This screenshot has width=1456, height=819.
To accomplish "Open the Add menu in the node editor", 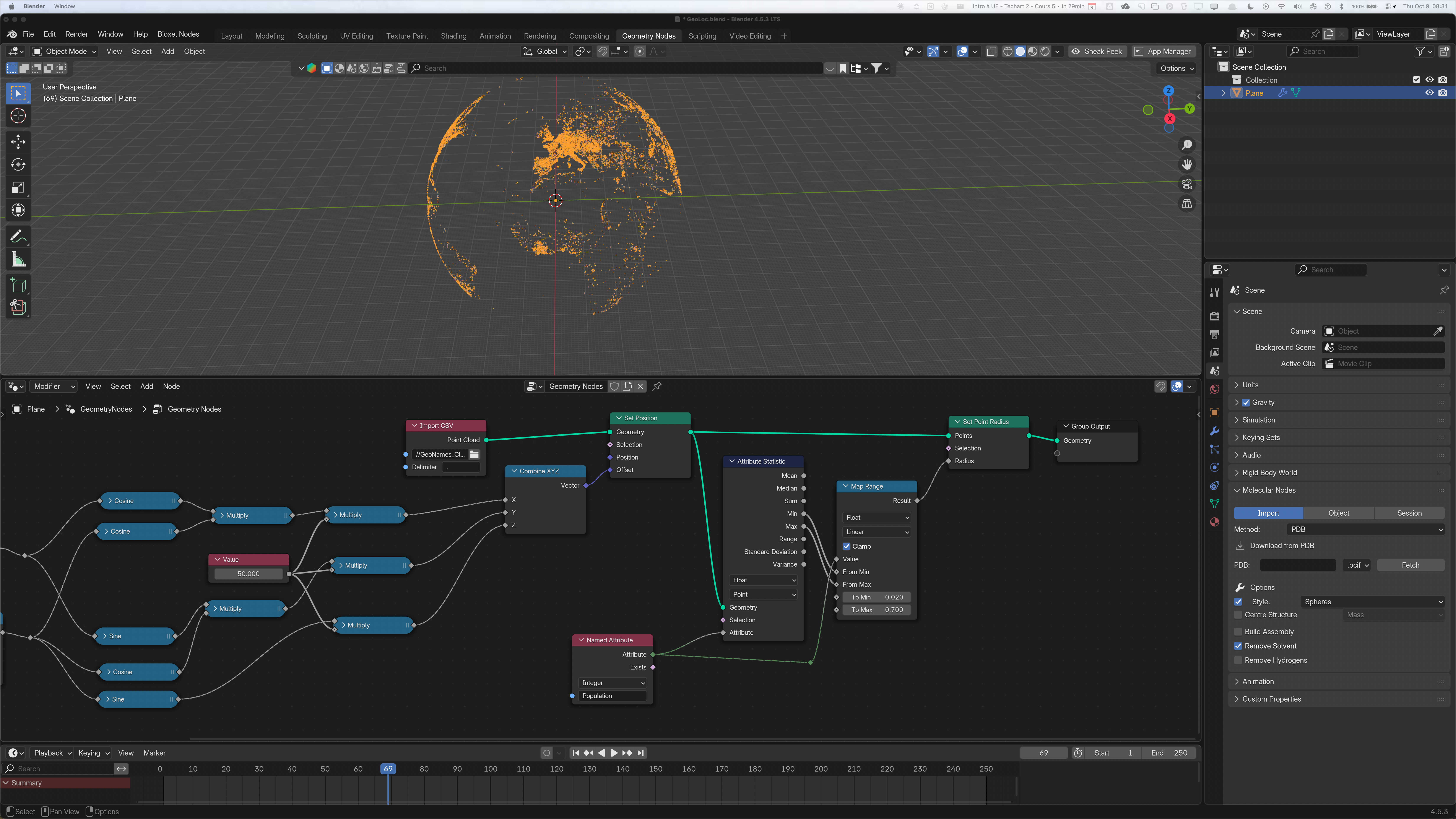I will click(x=146, y=387).
